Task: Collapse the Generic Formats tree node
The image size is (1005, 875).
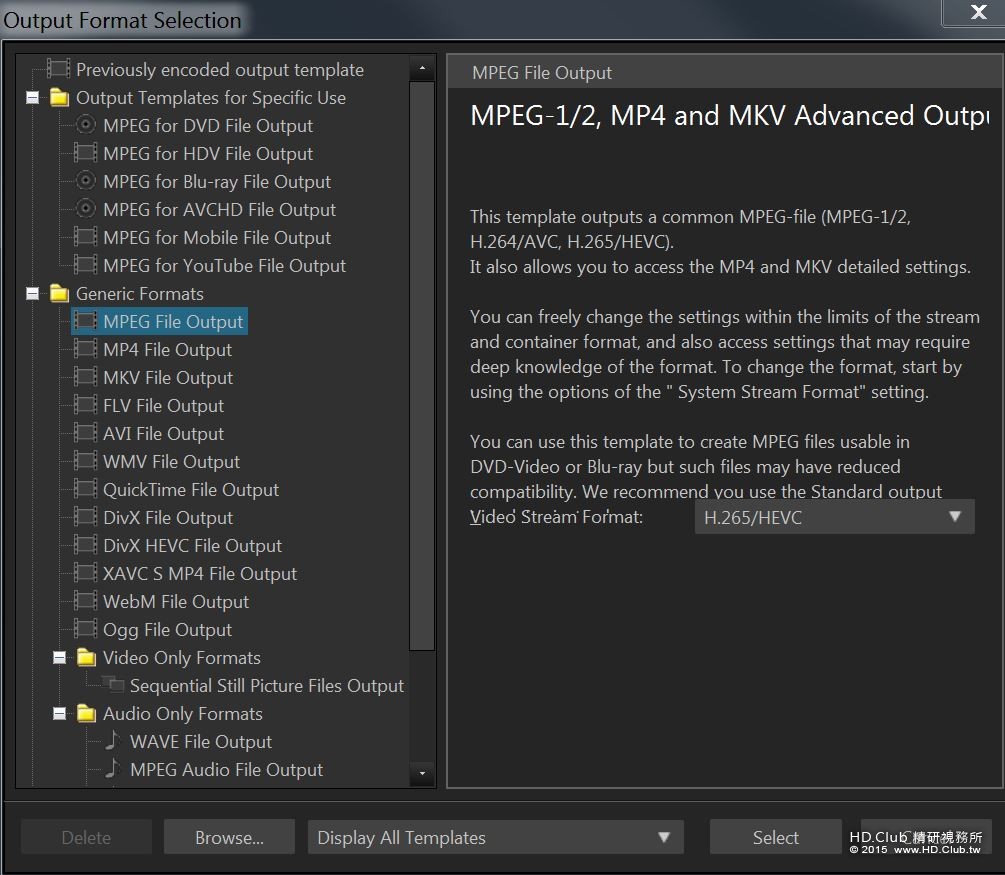Action: [32, 294]
